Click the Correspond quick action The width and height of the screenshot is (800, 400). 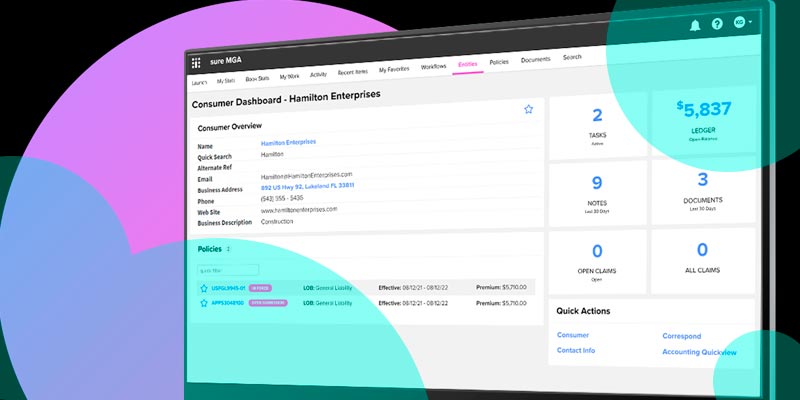(682, 336)
